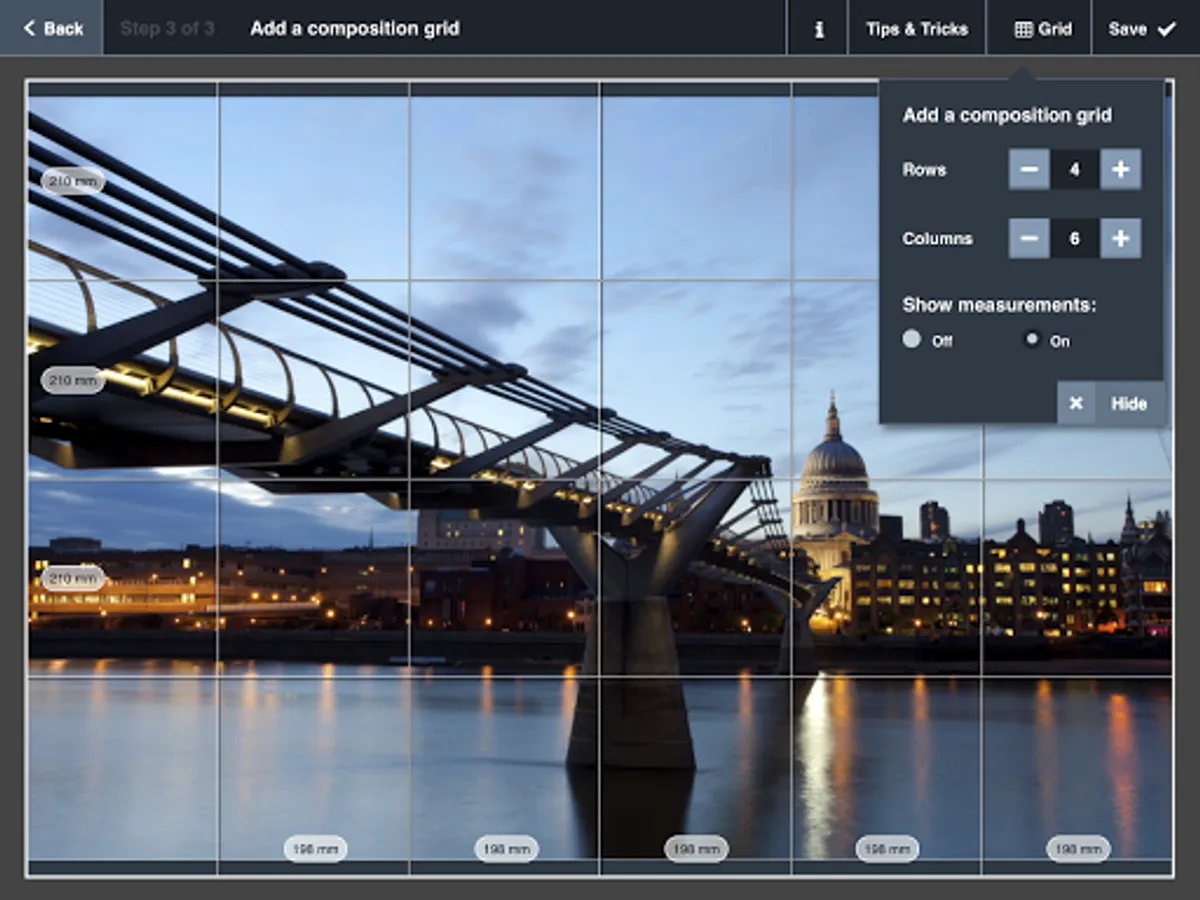The width and height of the screenshot is (1200, 900).
Task: Decrease Rows with the minus button
Action: click(1029, 170)
